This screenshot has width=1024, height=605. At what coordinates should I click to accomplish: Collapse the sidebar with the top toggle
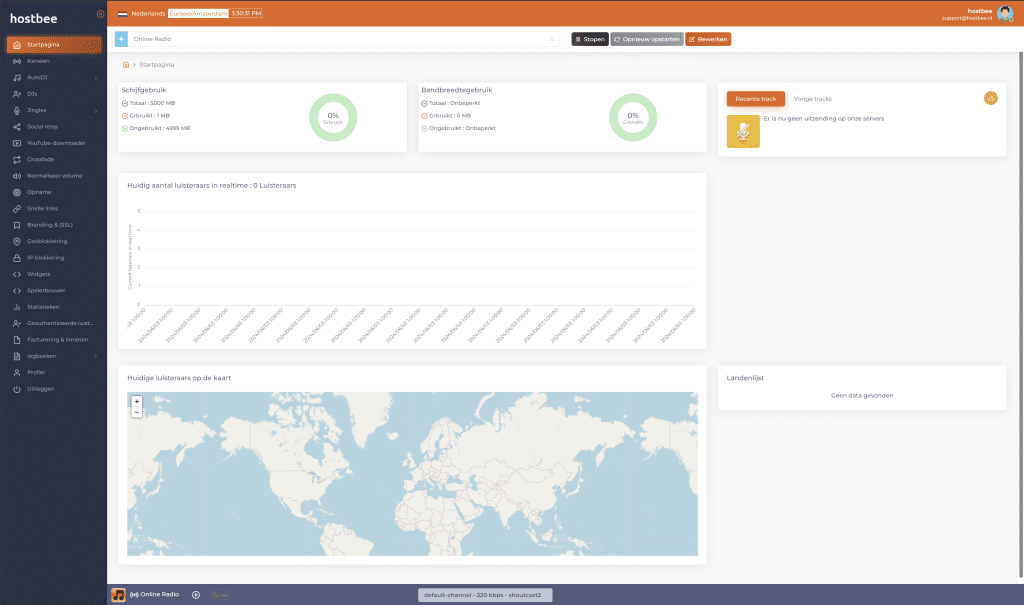[100, 14]
